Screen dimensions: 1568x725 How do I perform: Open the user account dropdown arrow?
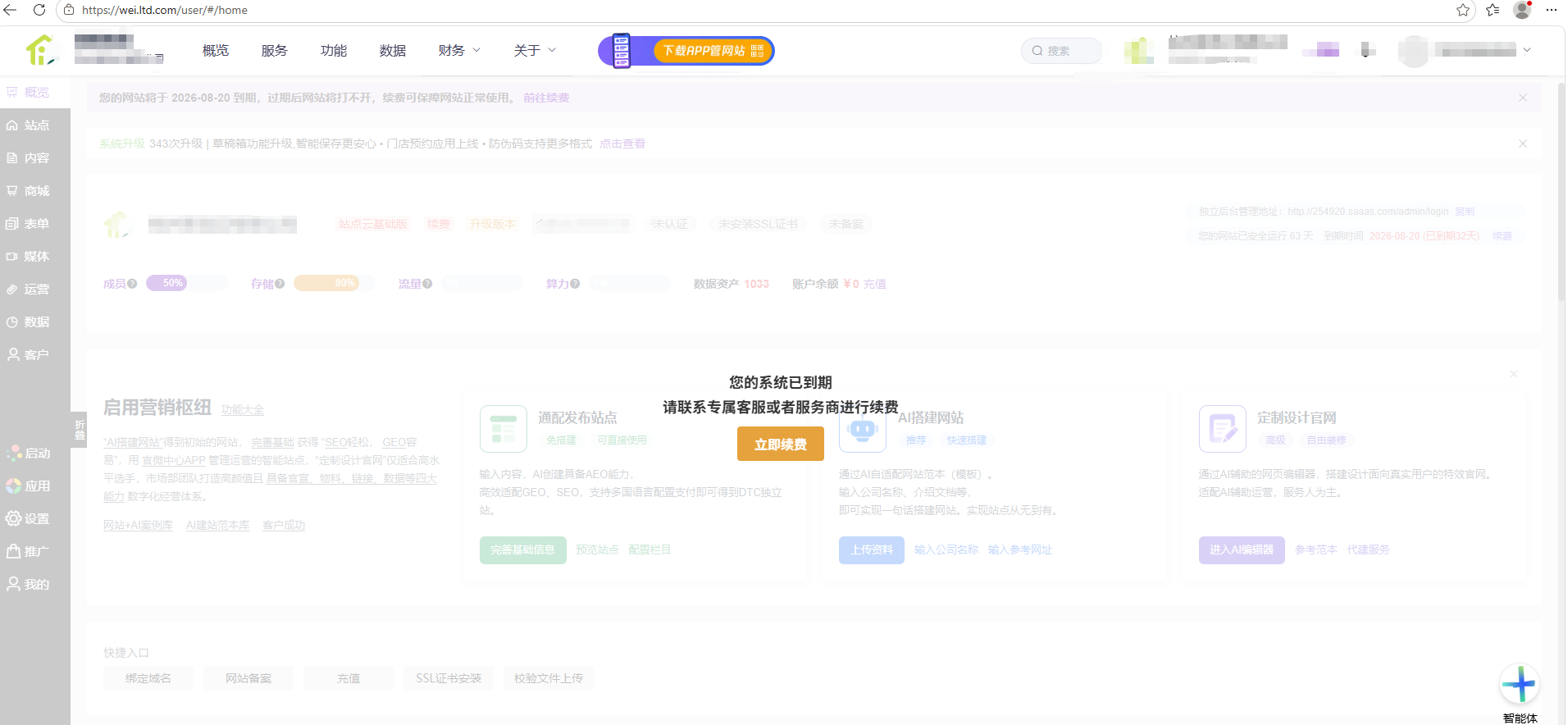click(x=1527, y=50)
